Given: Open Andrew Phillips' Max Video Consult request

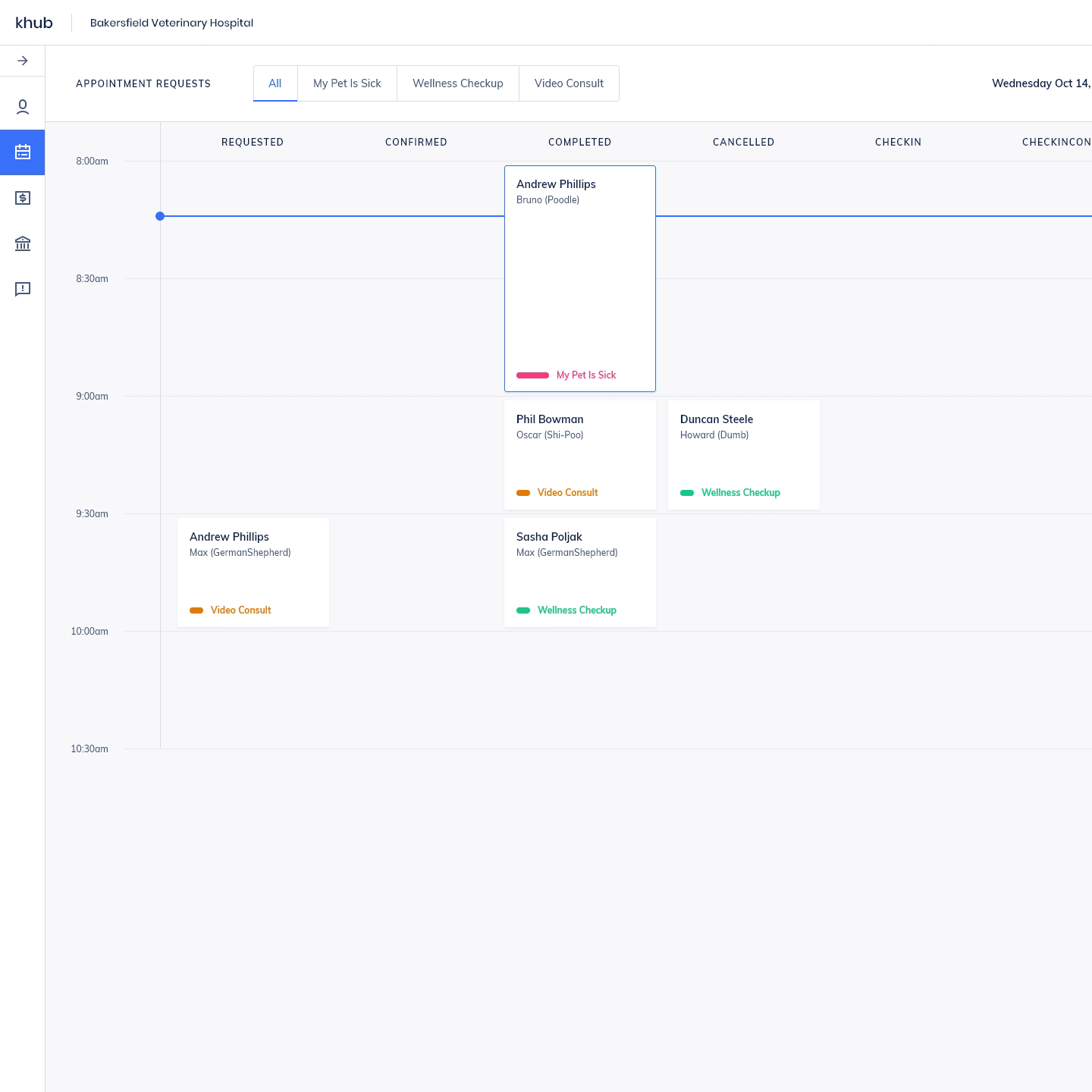Looking at the screenshot, I should (253, 573).
